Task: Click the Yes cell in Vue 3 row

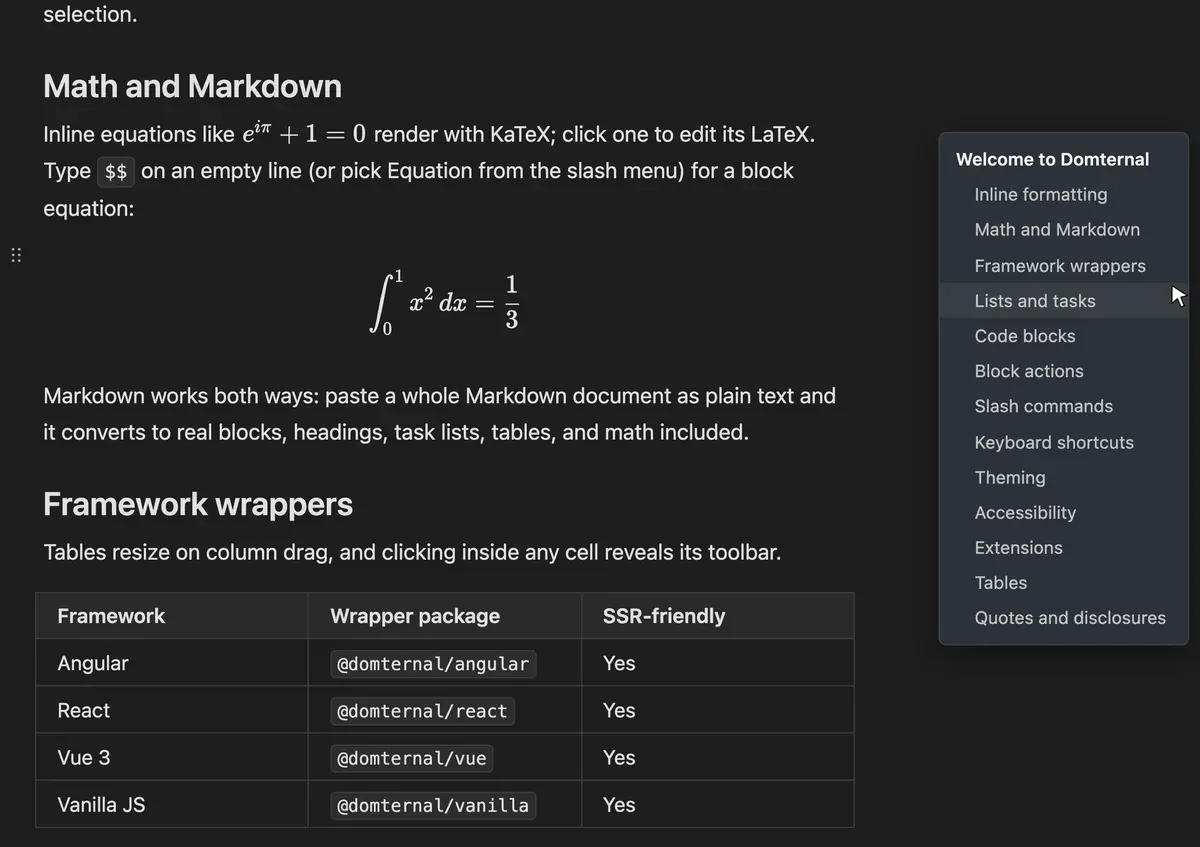Action: coord(717,757)
